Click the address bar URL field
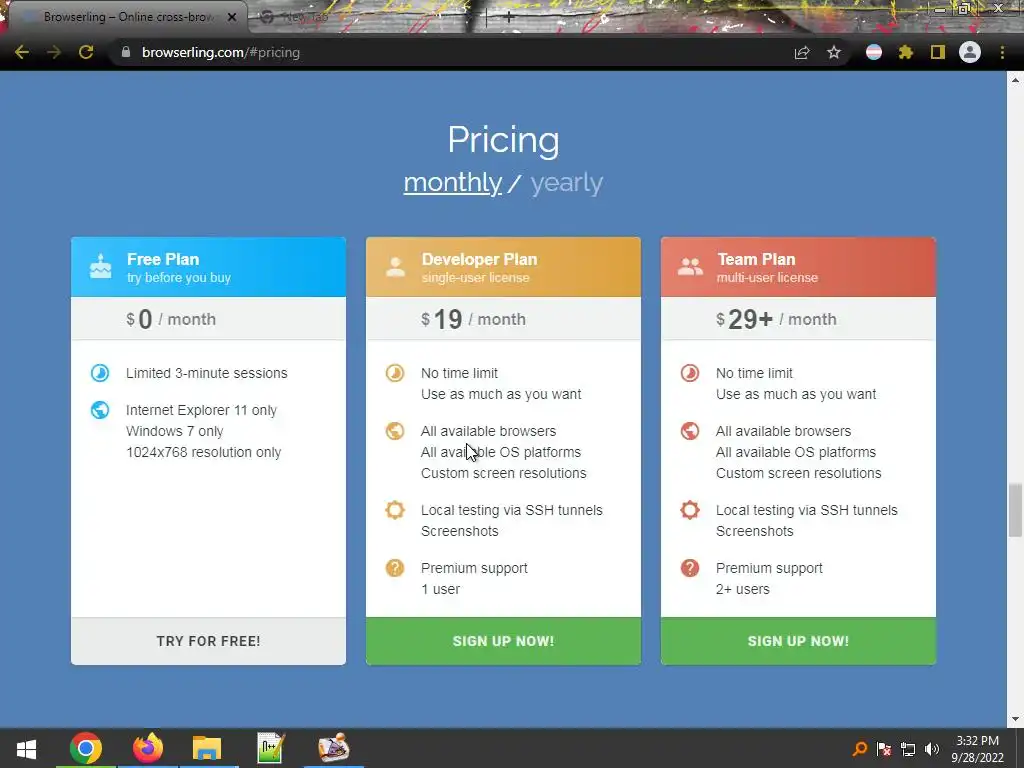Screen dimensions: 1024x768 (x=451, y=52)
